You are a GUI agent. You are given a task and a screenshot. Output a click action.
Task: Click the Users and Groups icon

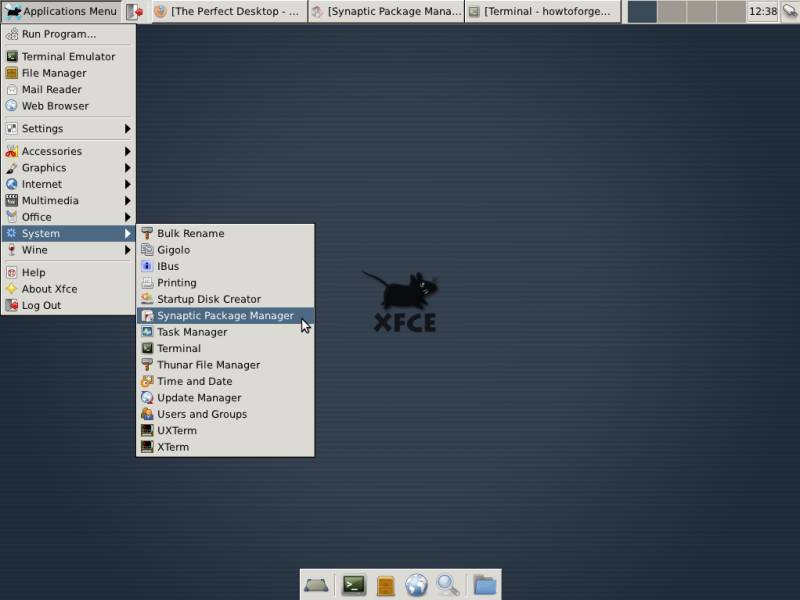pyautogui.click(x=147, y=414)
